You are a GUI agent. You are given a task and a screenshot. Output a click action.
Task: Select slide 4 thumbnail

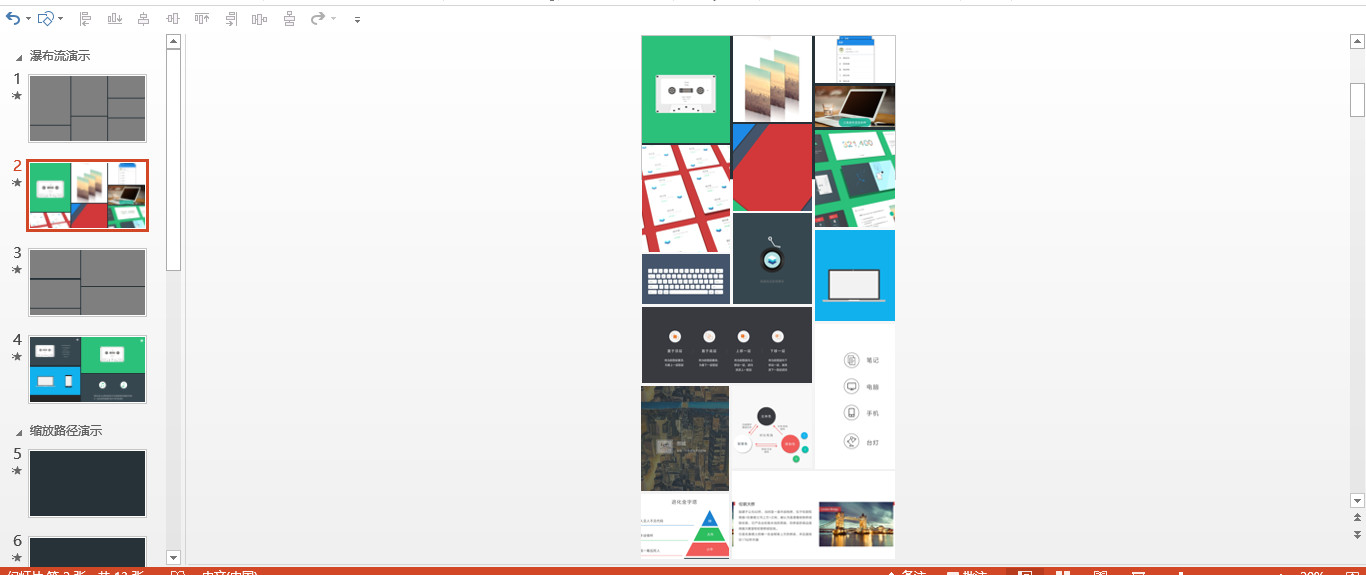[88, 369]
